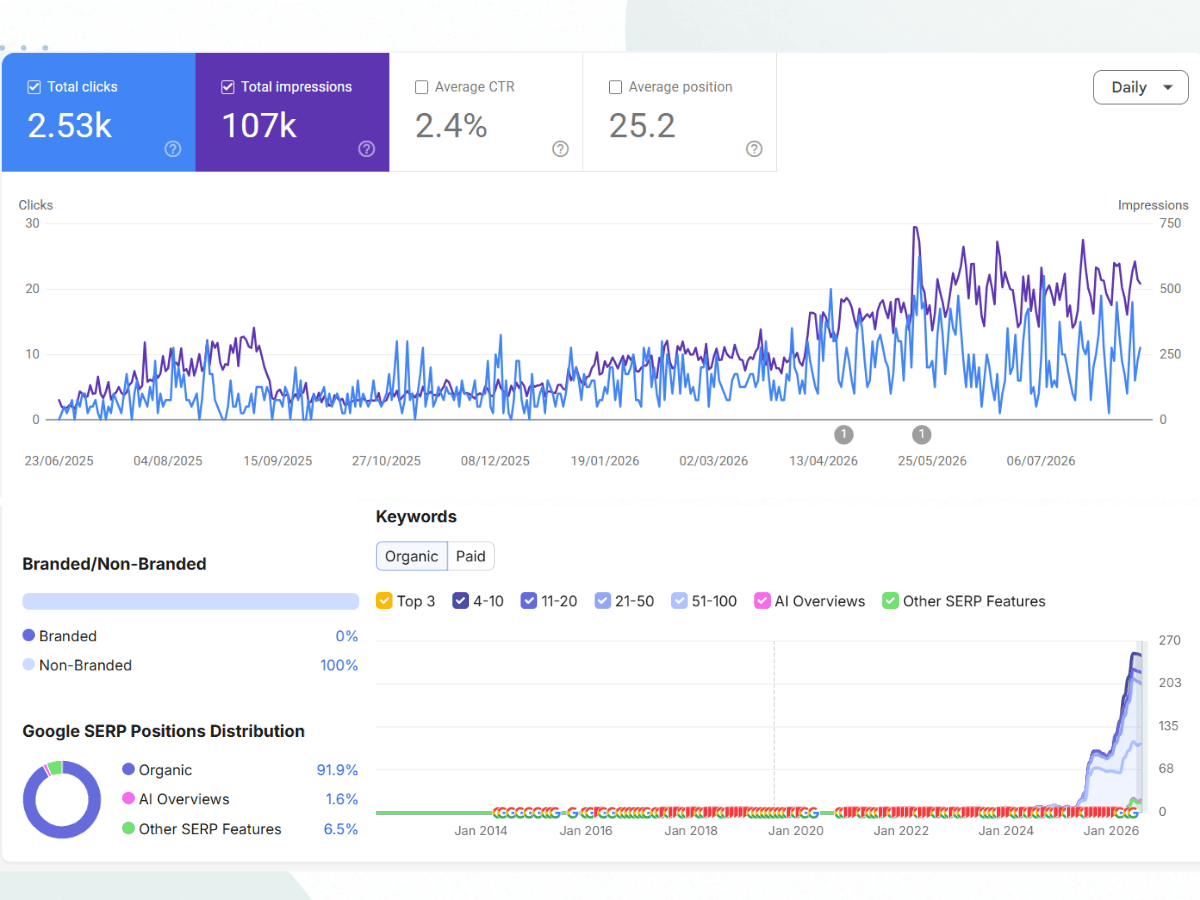
Task: Click the Branded/Non-Branded heading
Action: [x=114, y=564]
